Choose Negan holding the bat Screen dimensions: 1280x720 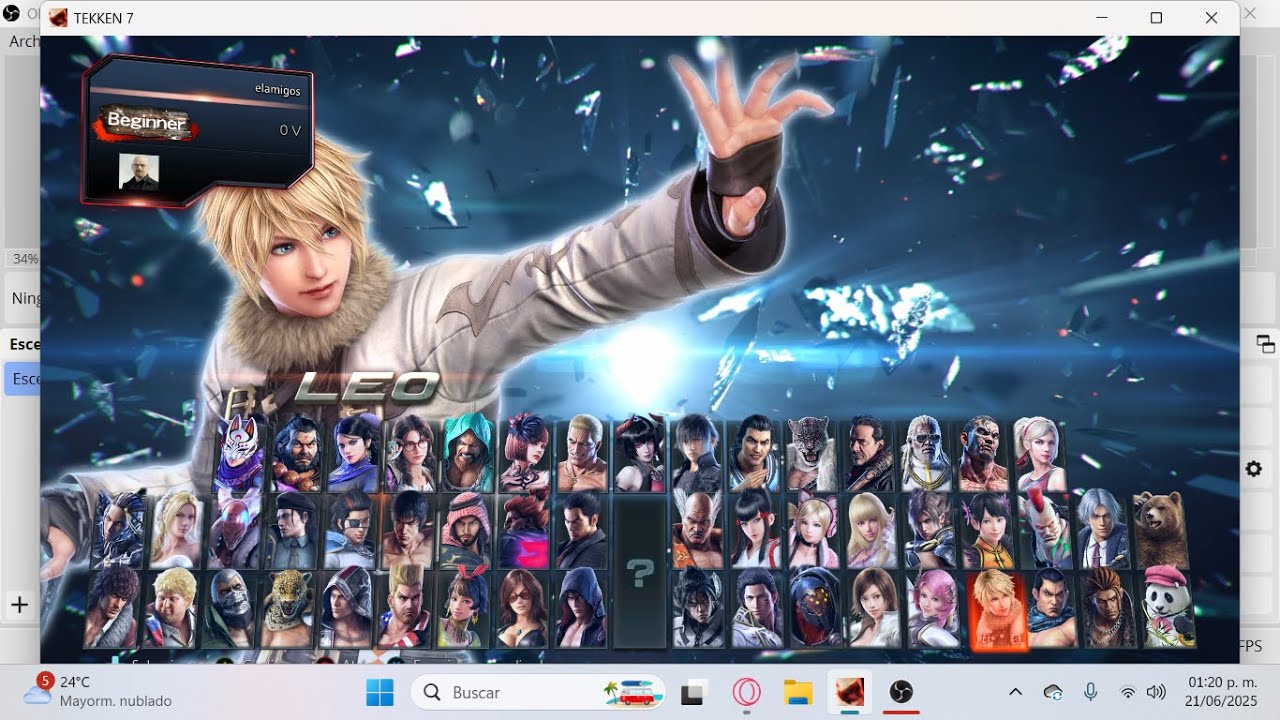click(x=868, y=454)
